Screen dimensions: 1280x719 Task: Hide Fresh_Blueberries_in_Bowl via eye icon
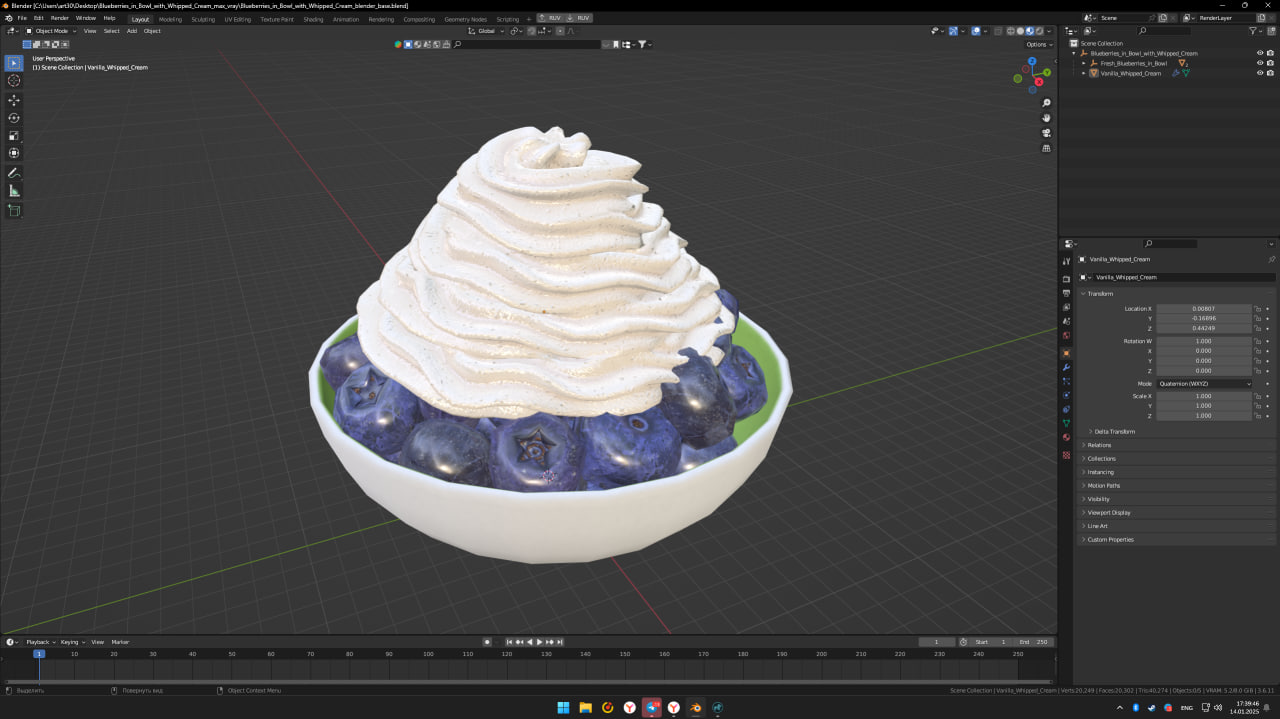[x=1260, y=63]
